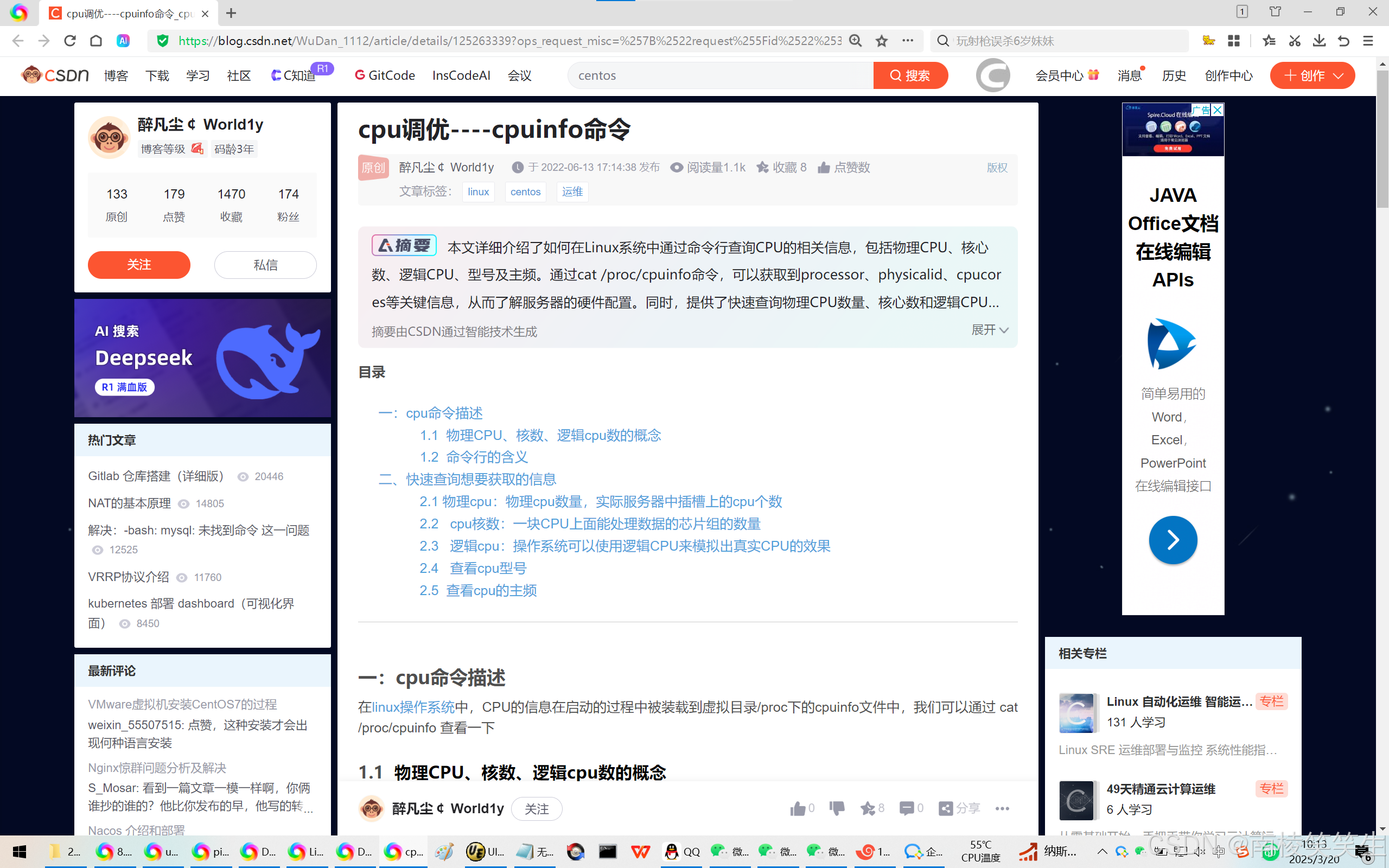Image resolution: width=1389 pixels, height=868 pixels.
Task: Click the thumbs-down dislike icon
Action: point(837,808)
